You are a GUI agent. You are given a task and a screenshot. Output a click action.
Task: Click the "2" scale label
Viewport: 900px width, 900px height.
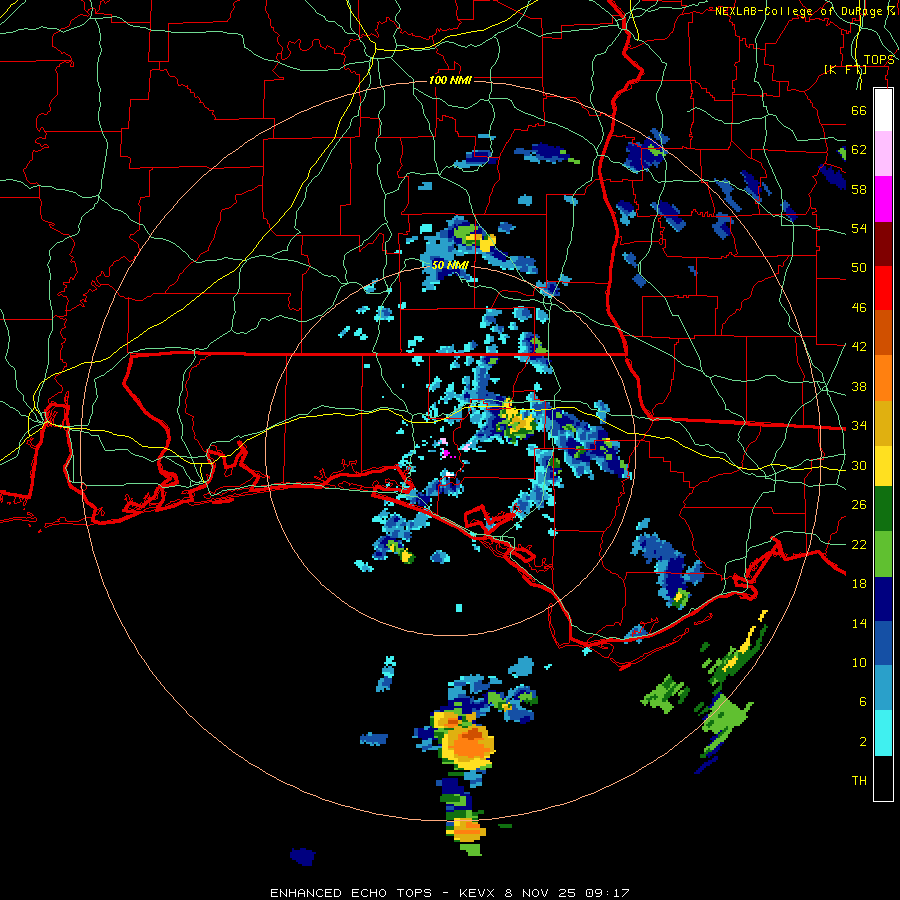(863, 741)
